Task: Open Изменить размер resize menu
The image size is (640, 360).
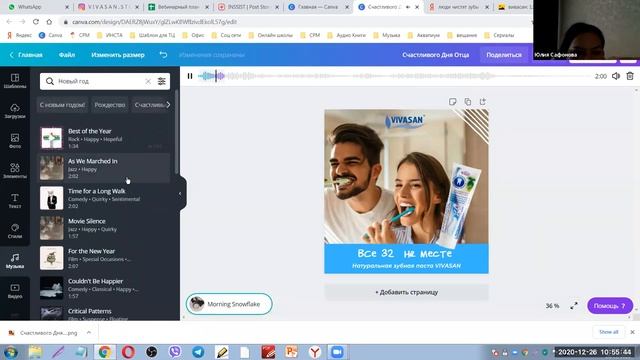Action: click(118, 55)
